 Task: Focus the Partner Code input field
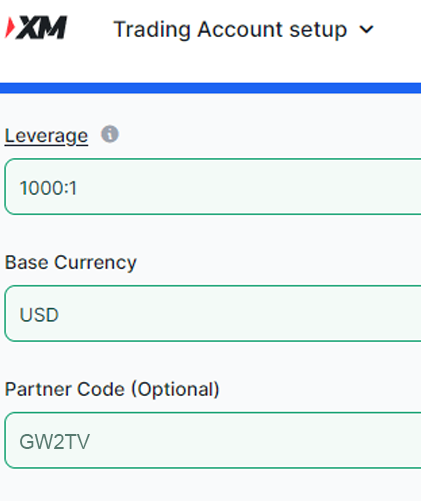tap(213, 440)
